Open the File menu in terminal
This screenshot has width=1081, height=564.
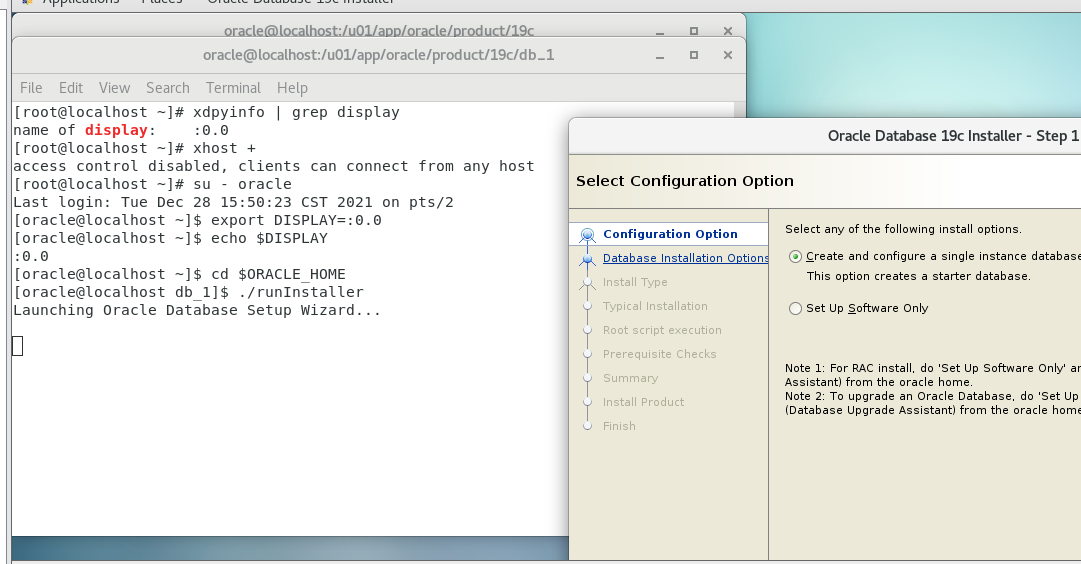coord(31,88)
